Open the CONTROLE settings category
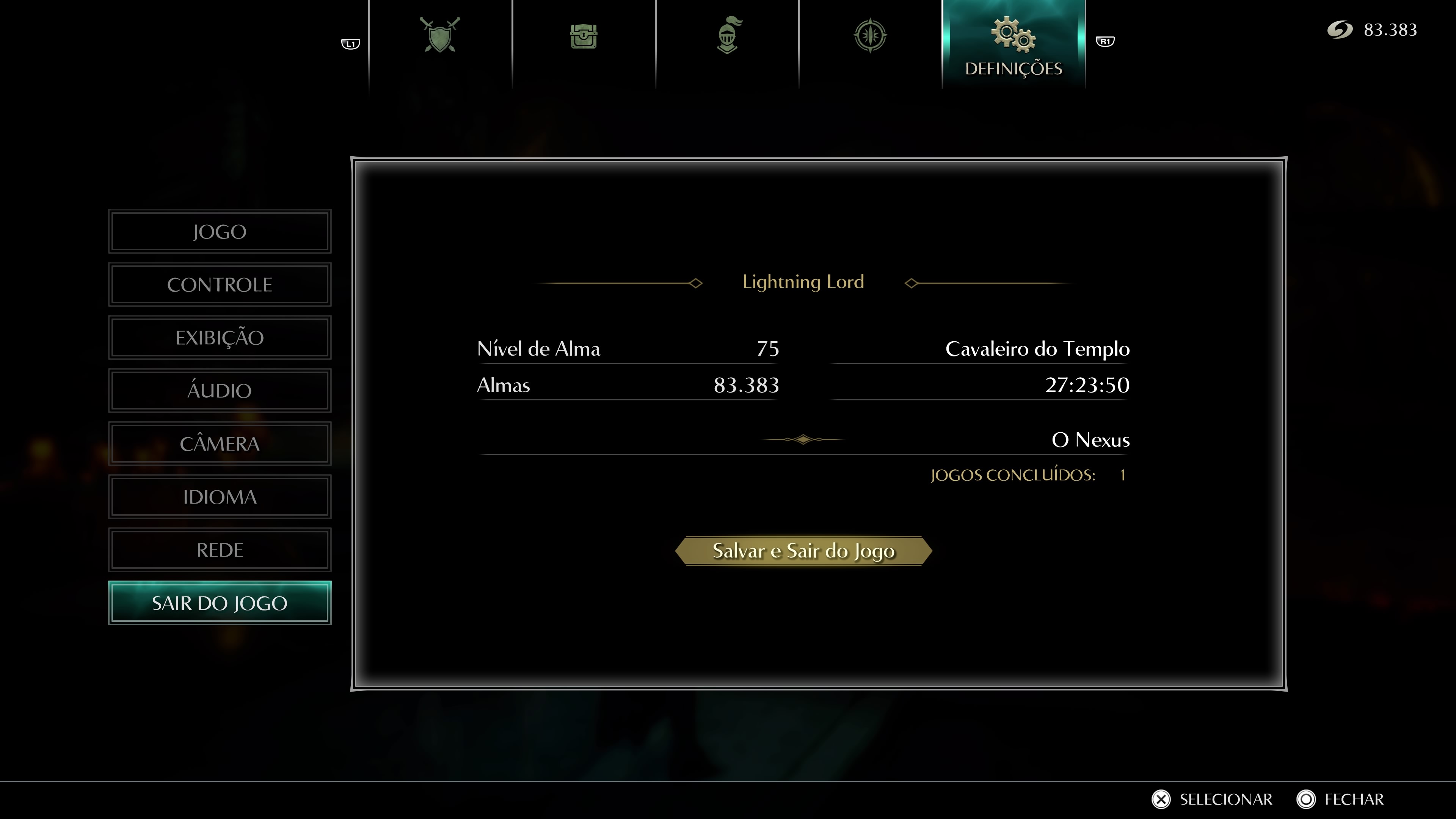This screenshot has width=1456, height=819. point(219,284)
